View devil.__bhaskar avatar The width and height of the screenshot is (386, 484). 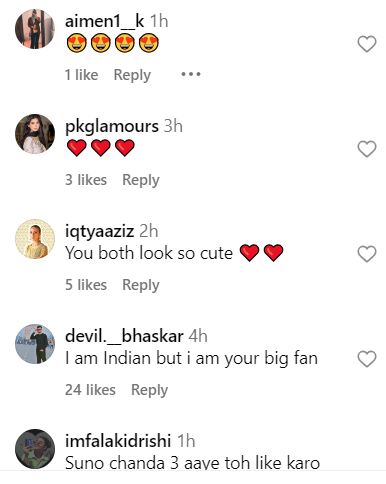tap(35, 344)
